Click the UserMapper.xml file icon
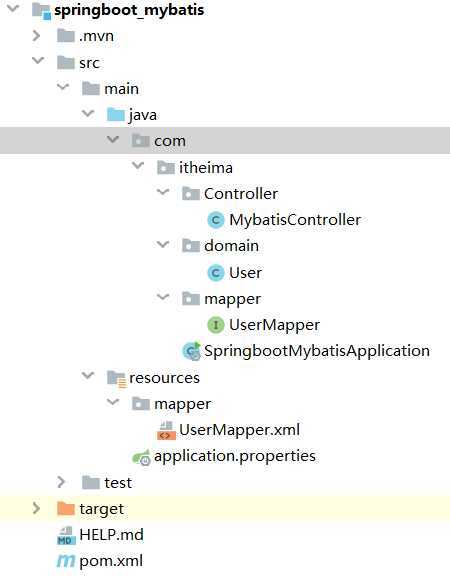The height and width of the screenshot is (577, 450). (166, 431)
